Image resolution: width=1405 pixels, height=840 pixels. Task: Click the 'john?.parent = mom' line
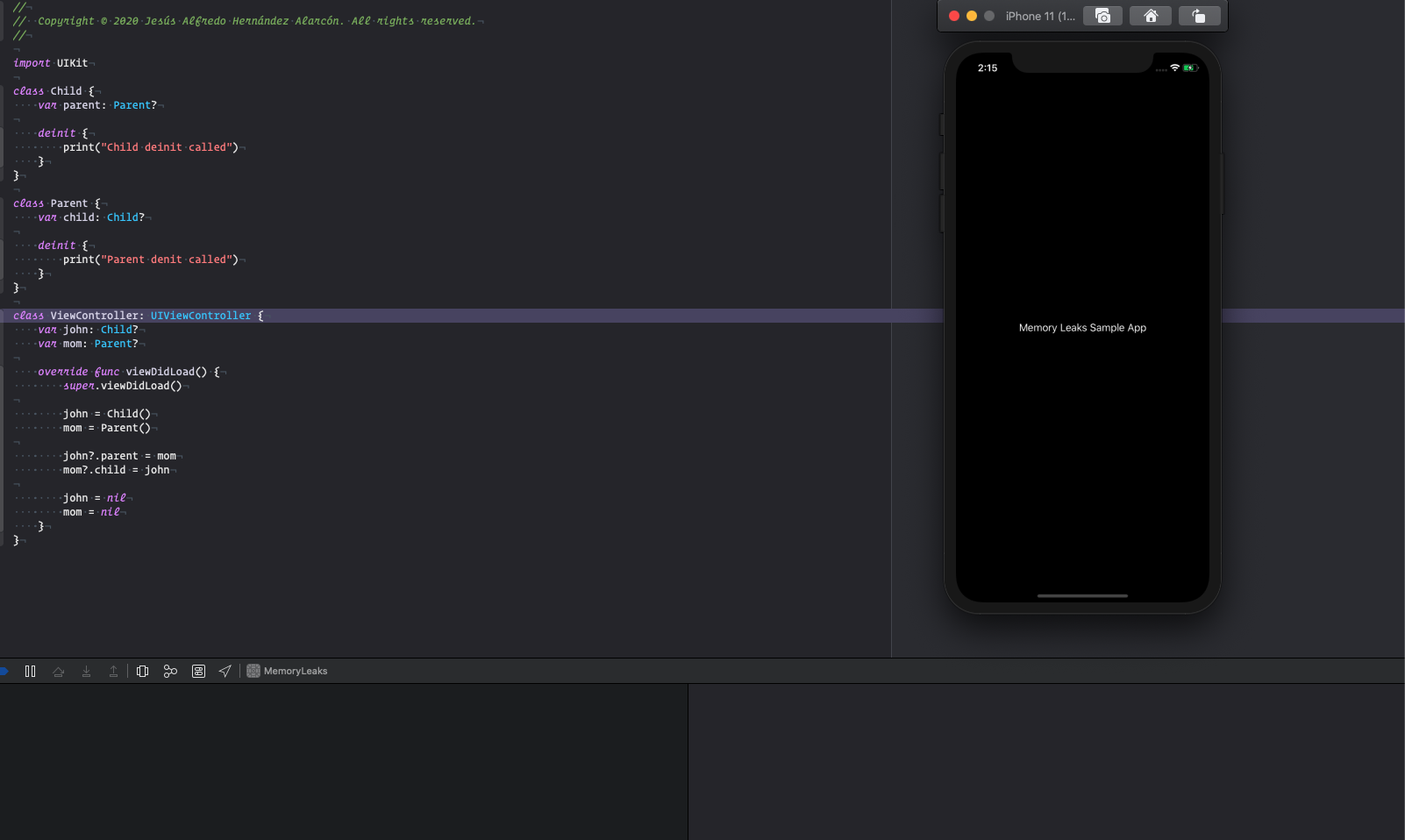click(x=119, y=456)
